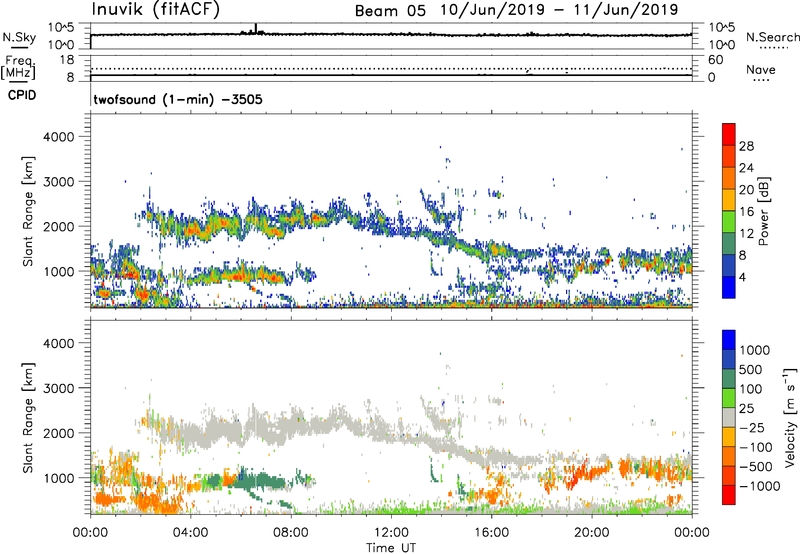Click the 'N.Sky' legend label
The image size is (800, 554).
(x=19, y=38)
